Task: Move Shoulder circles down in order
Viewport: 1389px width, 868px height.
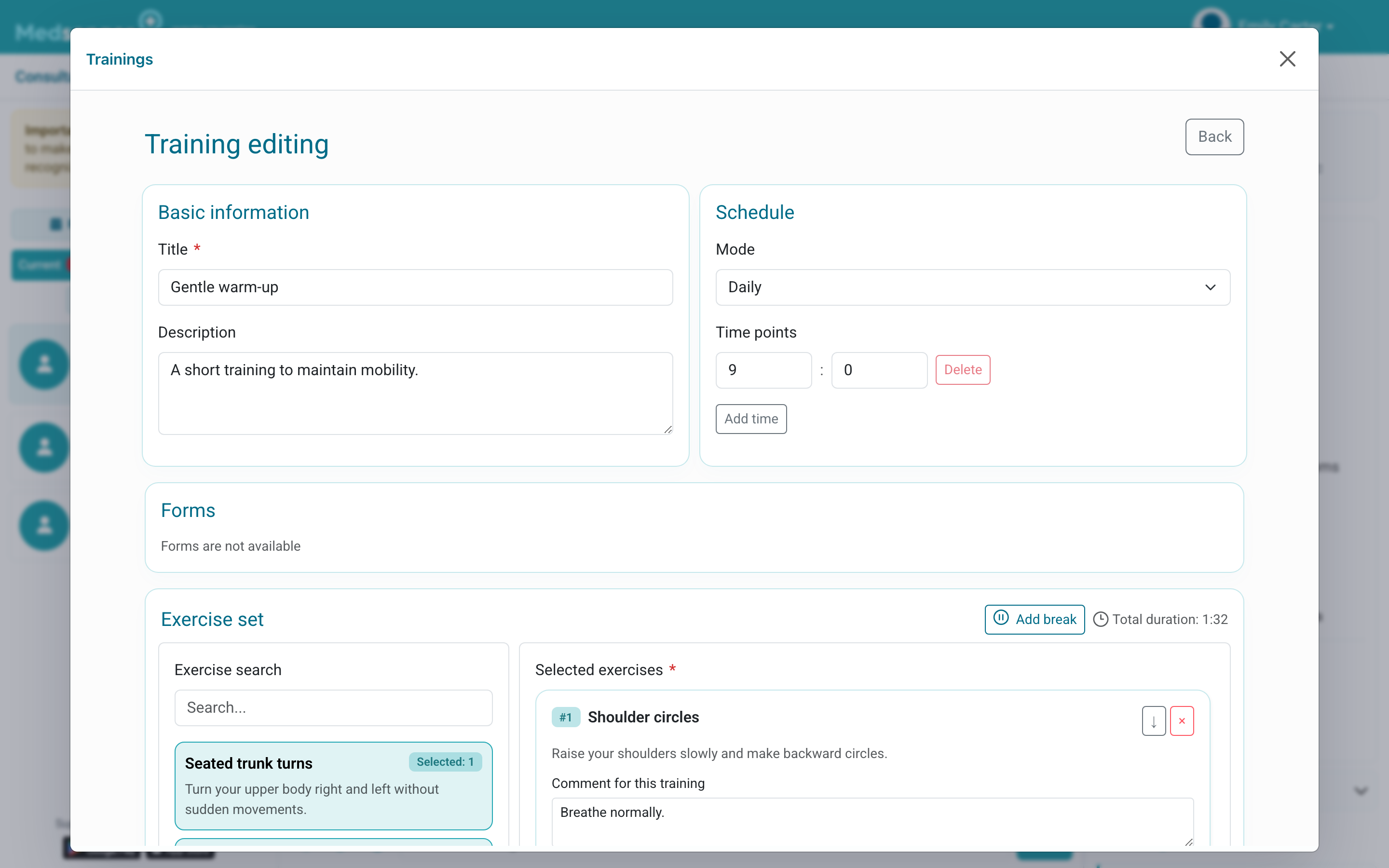Action: point(1154,721)
